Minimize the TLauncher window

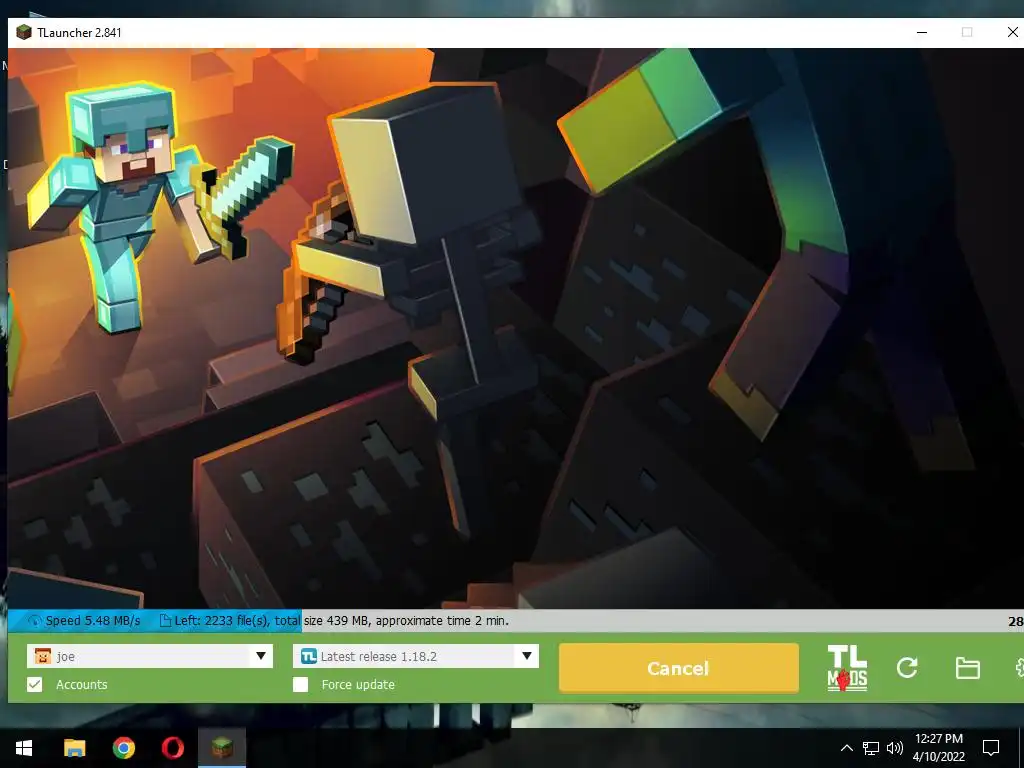pos(922,32)
